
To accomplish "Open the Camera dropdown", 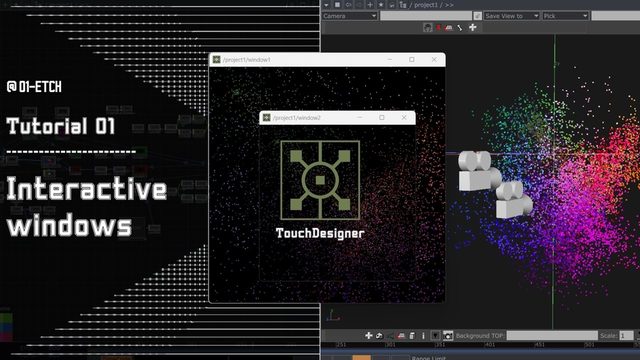I will click(349, 16).
